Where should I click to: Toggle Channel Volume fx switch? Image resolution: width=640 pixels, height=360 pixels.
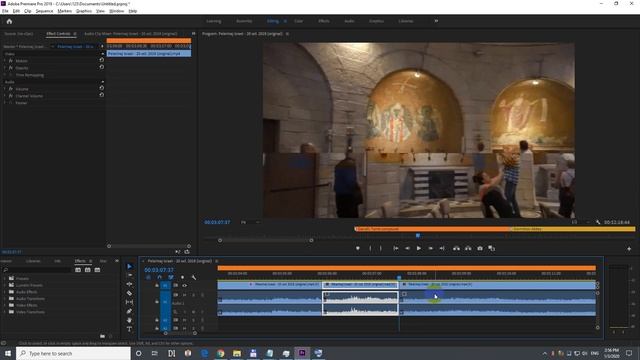(x=11, y=96)
